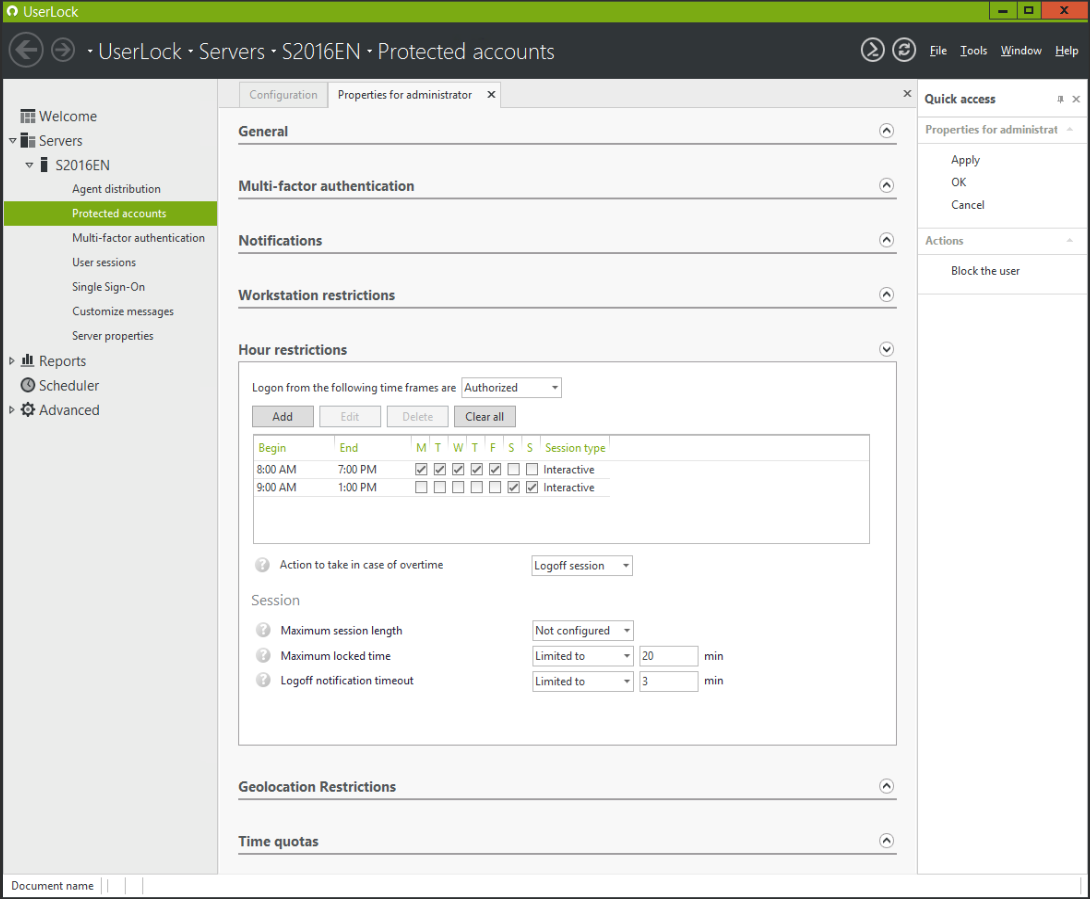
Task: Close the Properties for administrator tab
Action: 491,95
